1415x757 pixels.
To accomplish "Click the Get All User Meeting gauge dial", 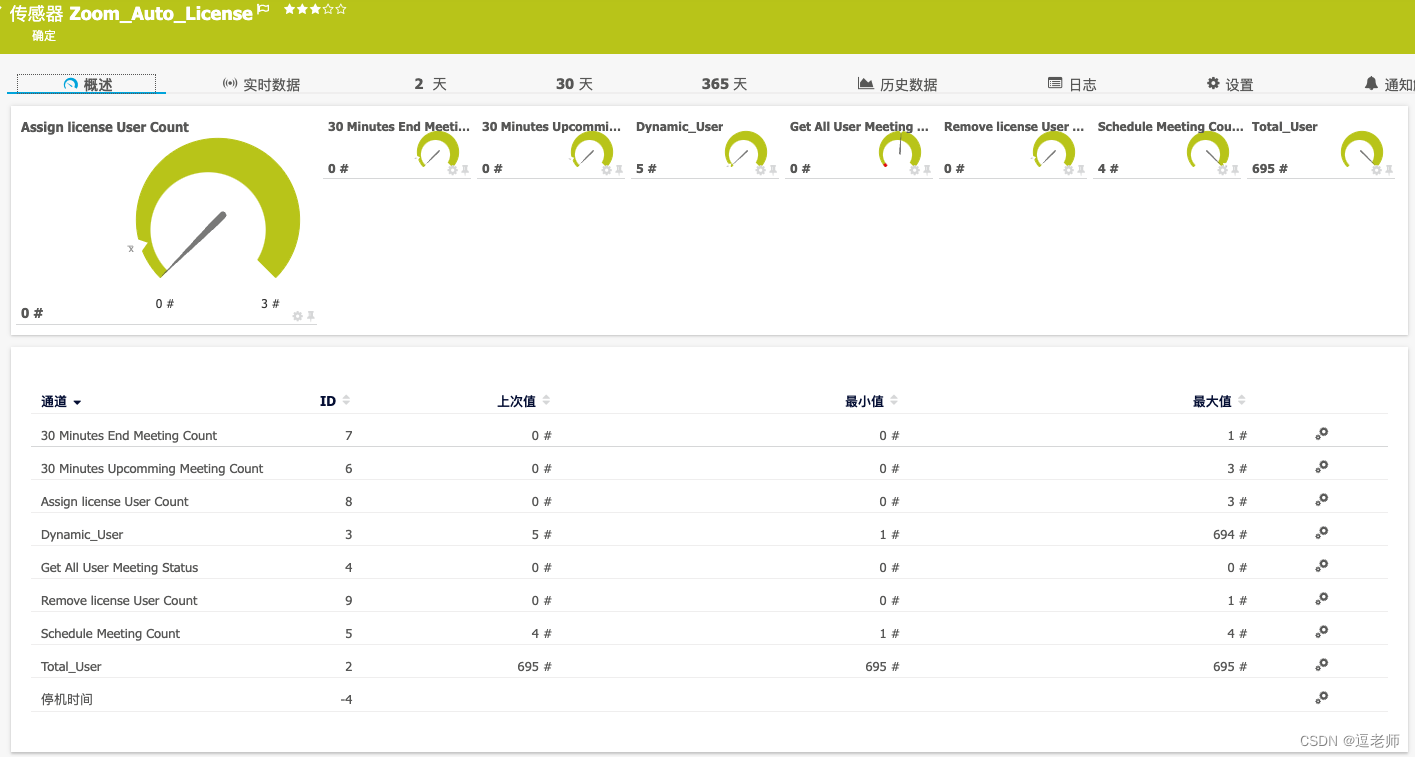I will click(901, 150).
